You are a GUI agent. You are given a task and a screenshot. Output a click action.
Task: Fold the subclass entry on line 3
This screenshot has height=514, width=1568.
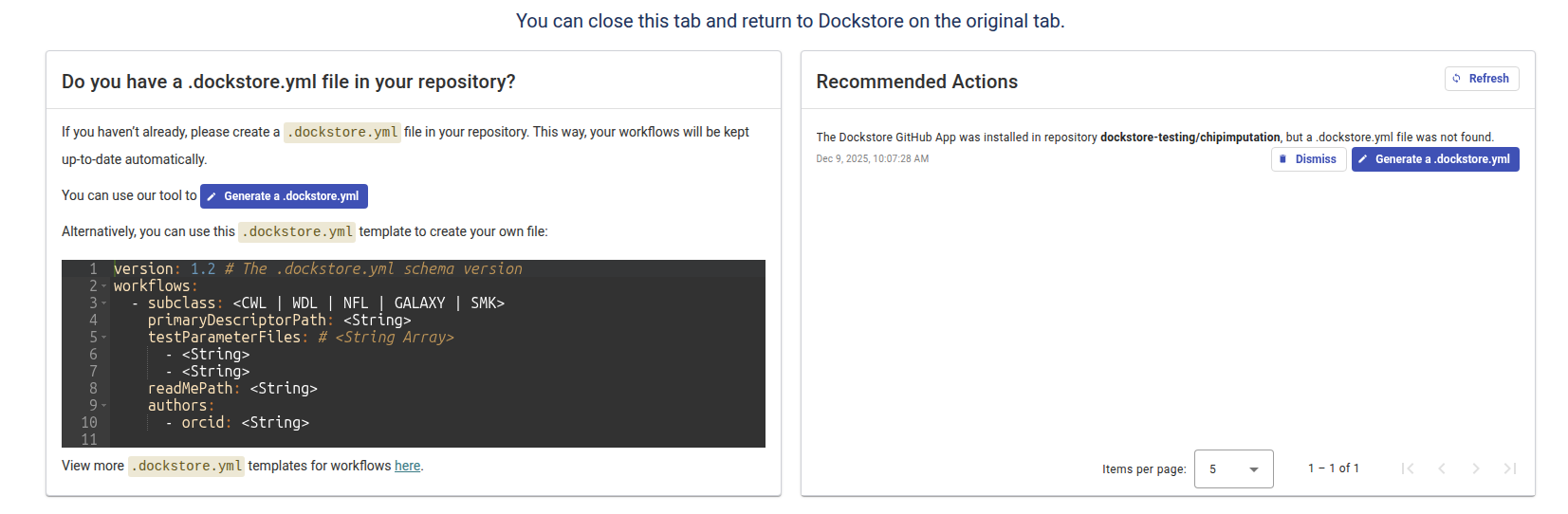(104, 303)
